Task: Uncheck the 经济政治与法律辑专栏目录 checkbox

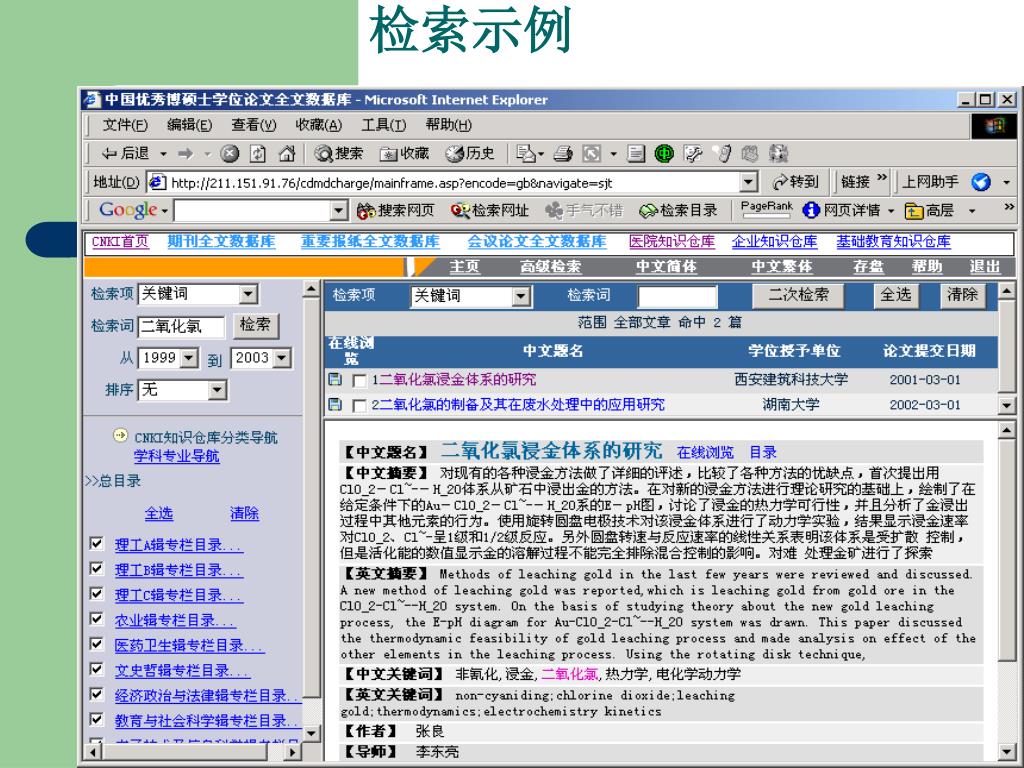Action: 97,694
